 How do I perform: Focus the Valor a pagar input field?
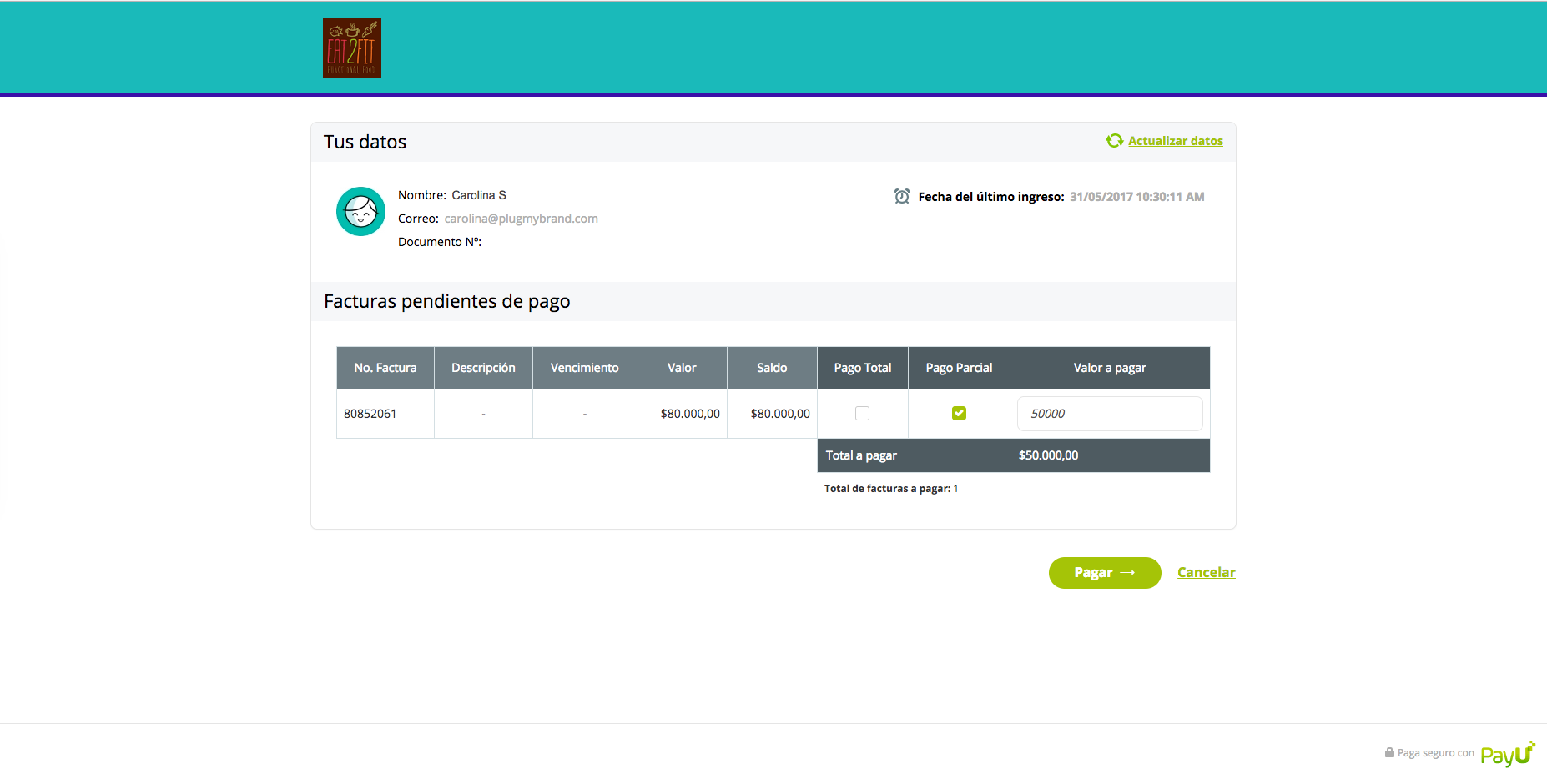pos(1109,414)
